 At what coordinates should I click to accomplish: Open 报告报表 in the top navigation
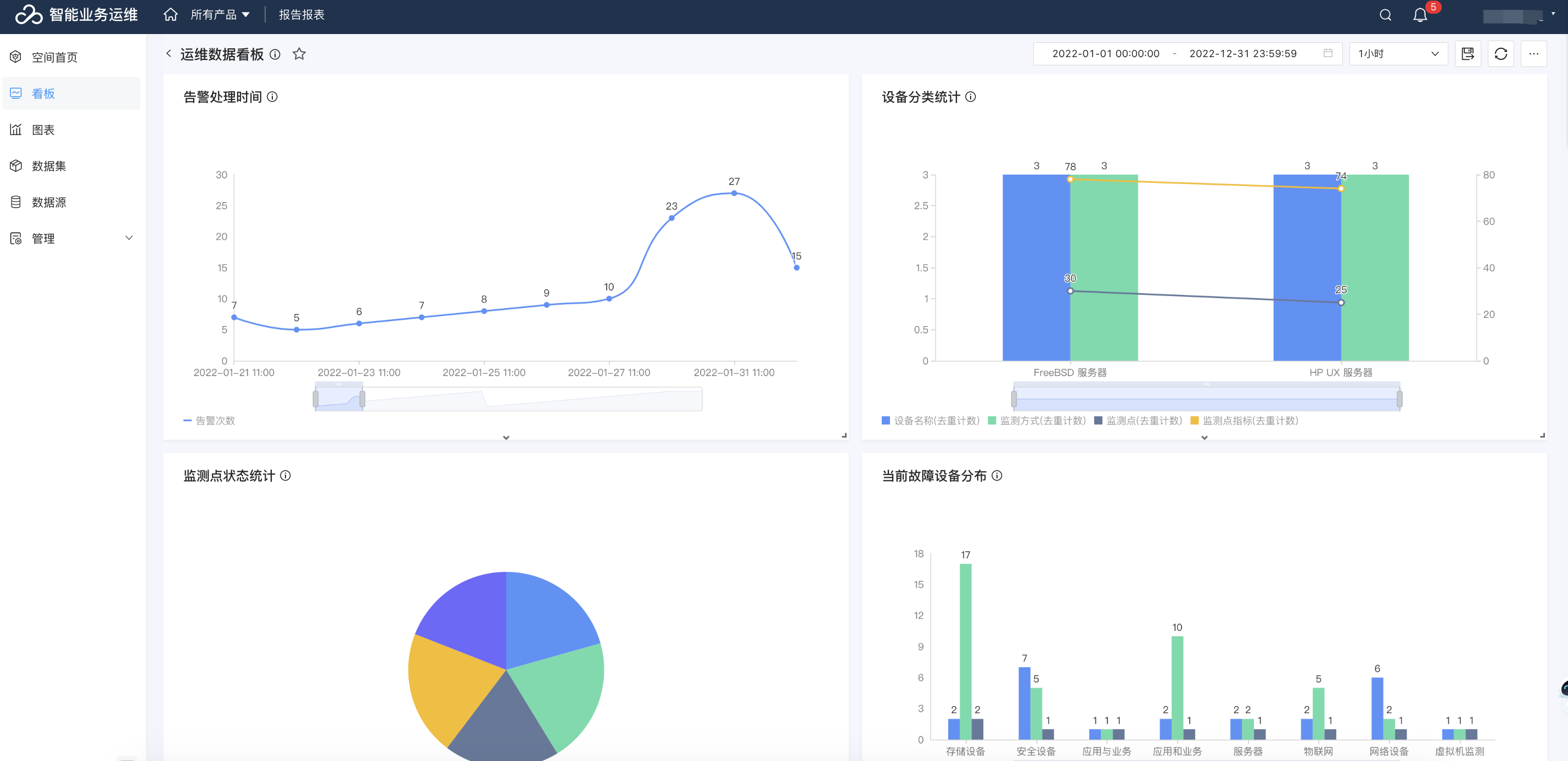tap(301, 15)
